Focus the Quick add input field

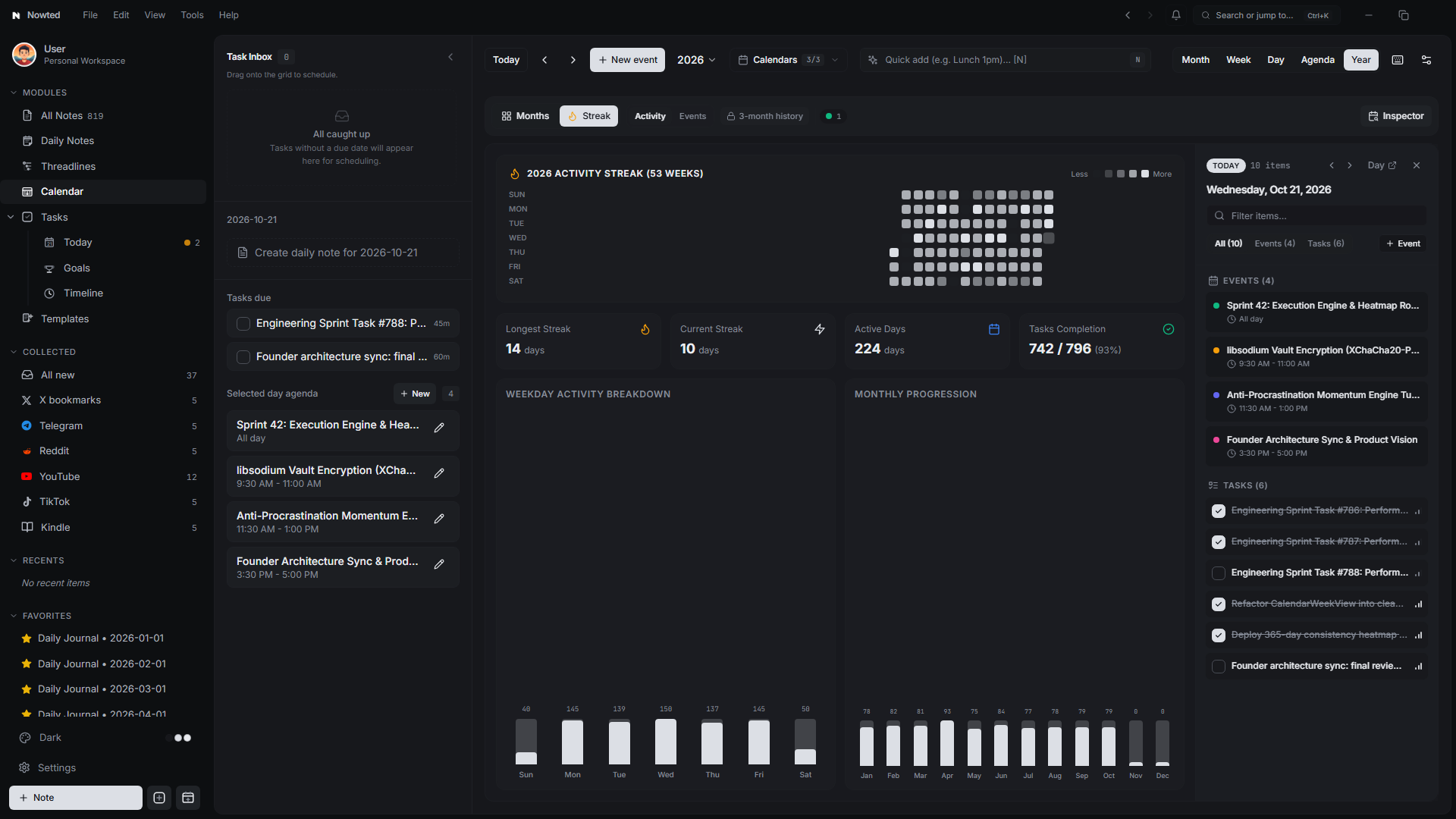1006,60
